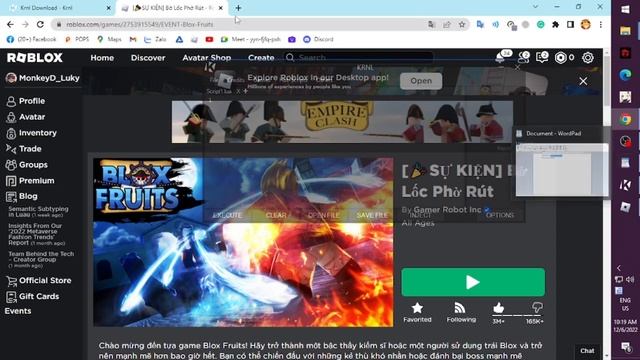Open Semantic Subtyping in Luau blog post
Screen dimensions: 640x360
[x=38, y=211]
